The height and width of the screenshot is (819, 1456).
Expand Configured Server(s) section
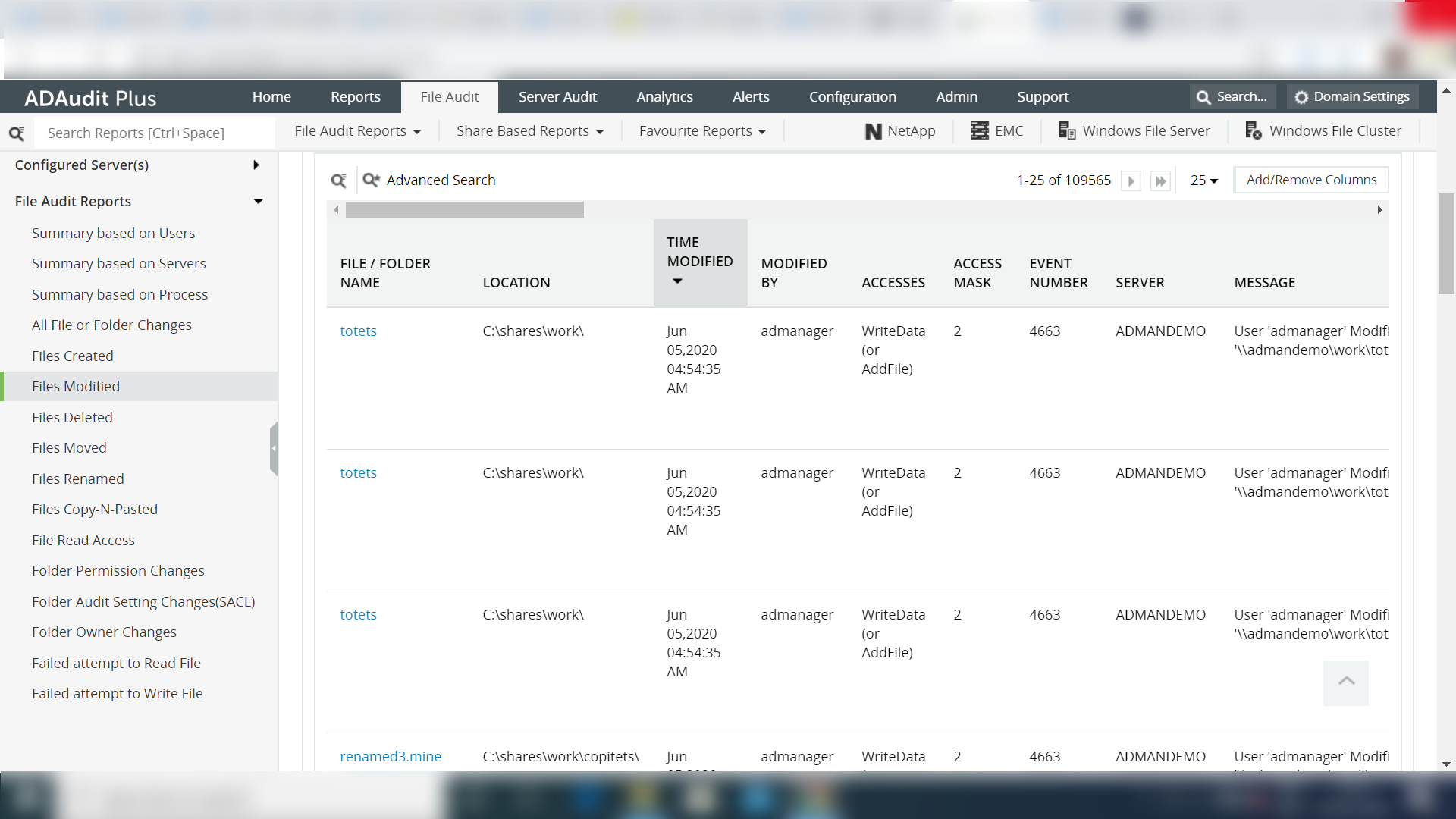click(256, 165)
